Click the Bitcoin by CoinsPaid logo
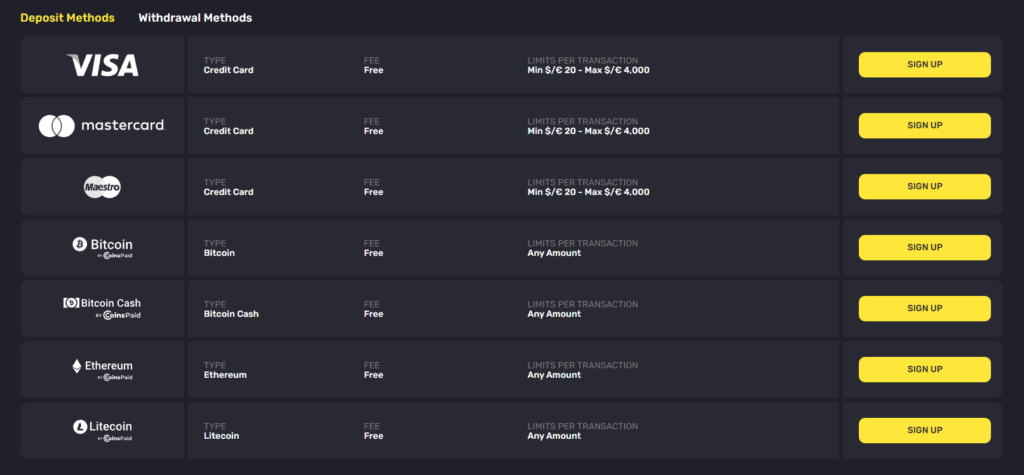 coord(103,248)
